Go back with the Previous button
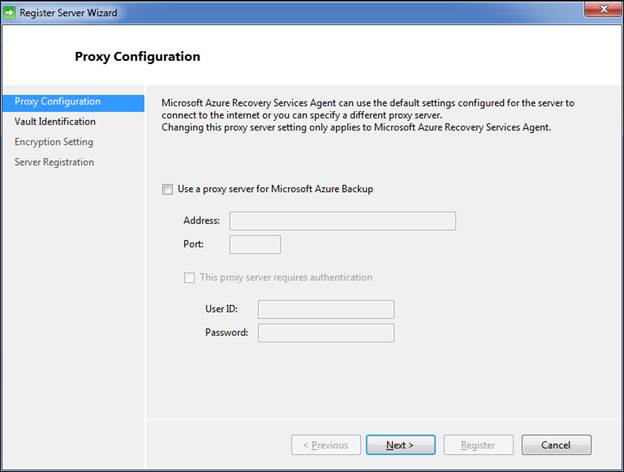 [326, 445]
